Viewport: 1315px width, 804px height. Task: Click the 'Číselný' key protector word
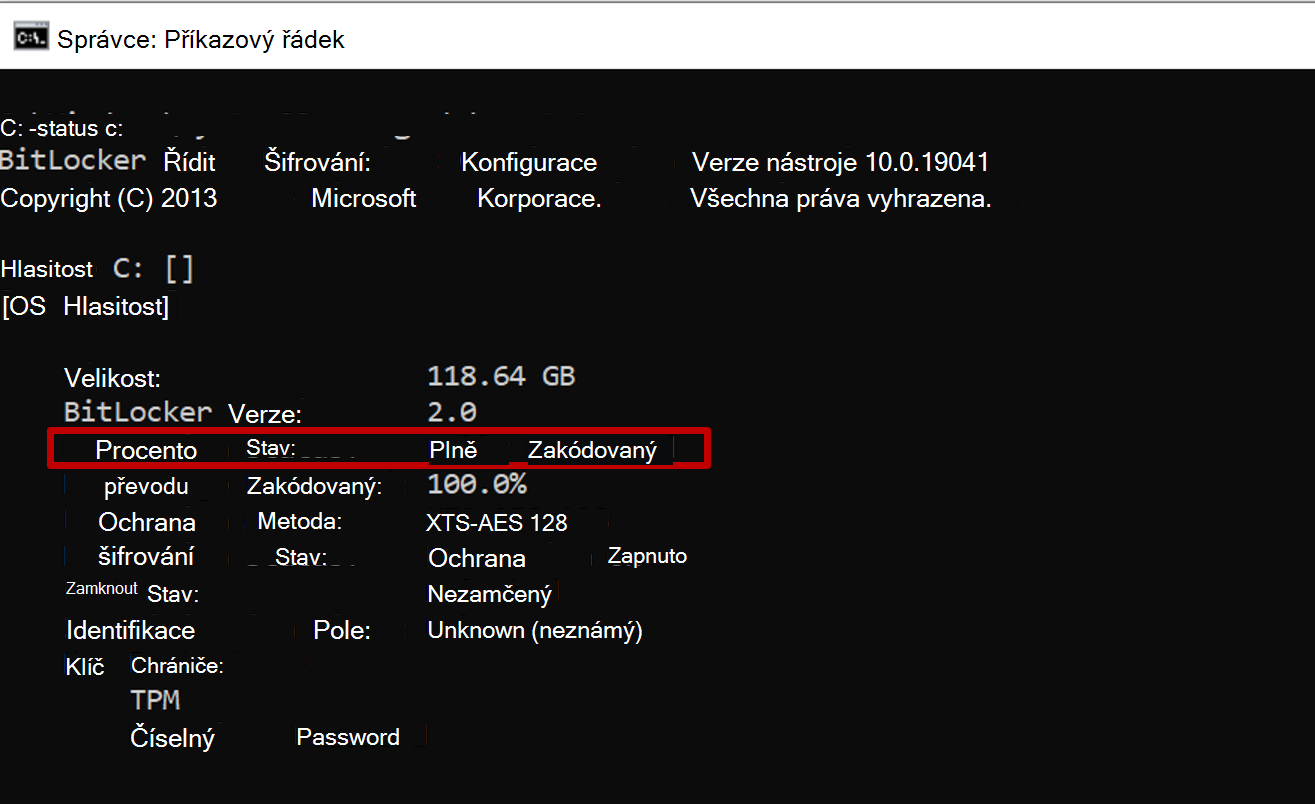click(173, 739)
